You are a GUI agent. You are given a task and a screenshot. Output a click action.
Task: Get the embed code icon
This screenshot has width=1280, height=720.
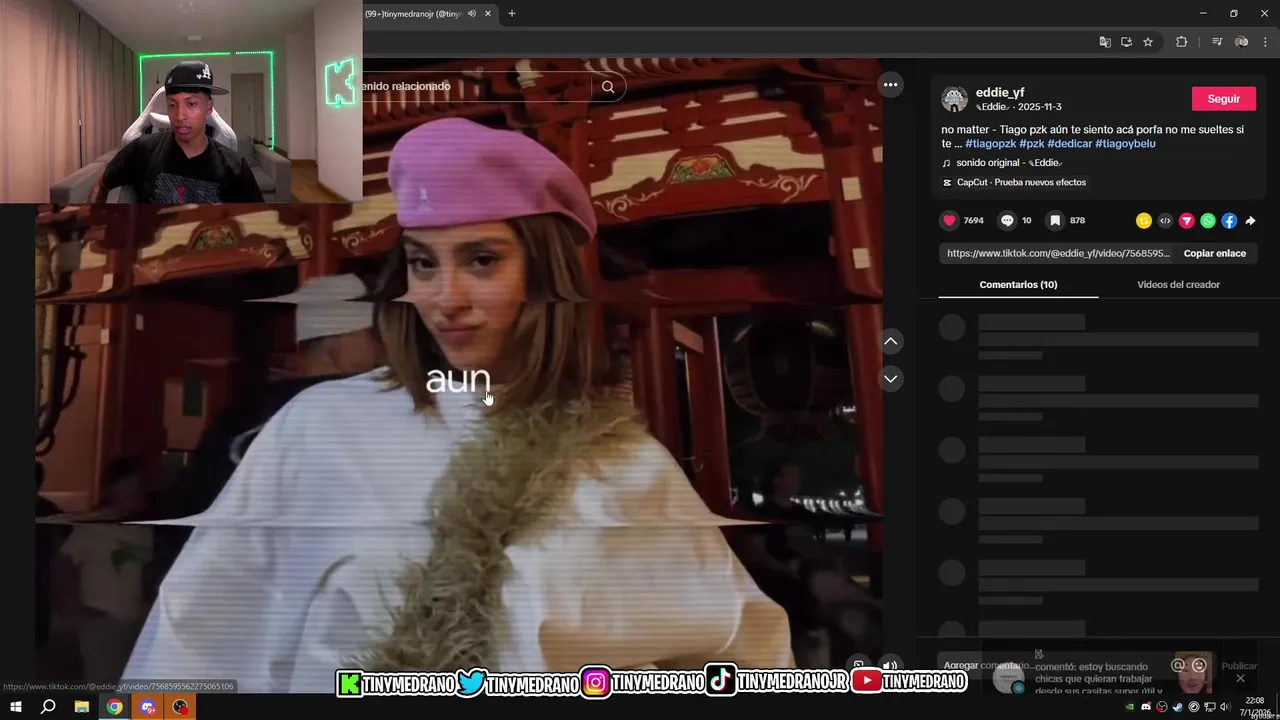point(1165,221)
